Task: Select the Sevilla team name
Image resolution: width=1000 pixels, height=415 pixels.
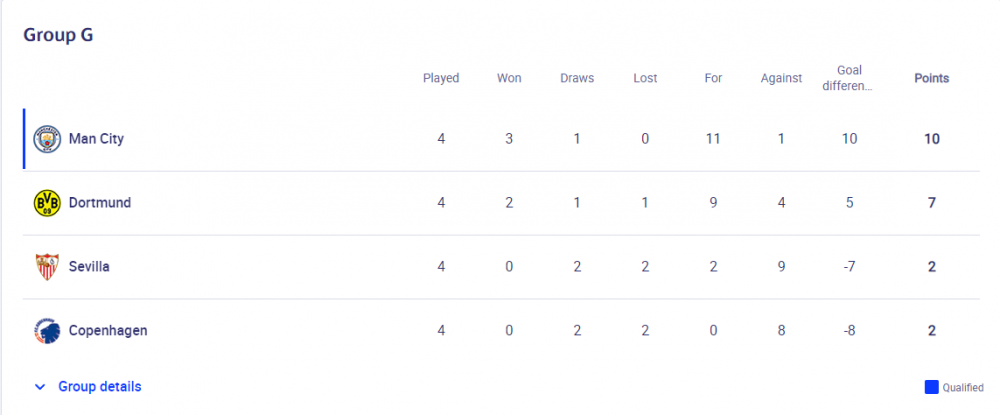Action: [x=89, y=267]
